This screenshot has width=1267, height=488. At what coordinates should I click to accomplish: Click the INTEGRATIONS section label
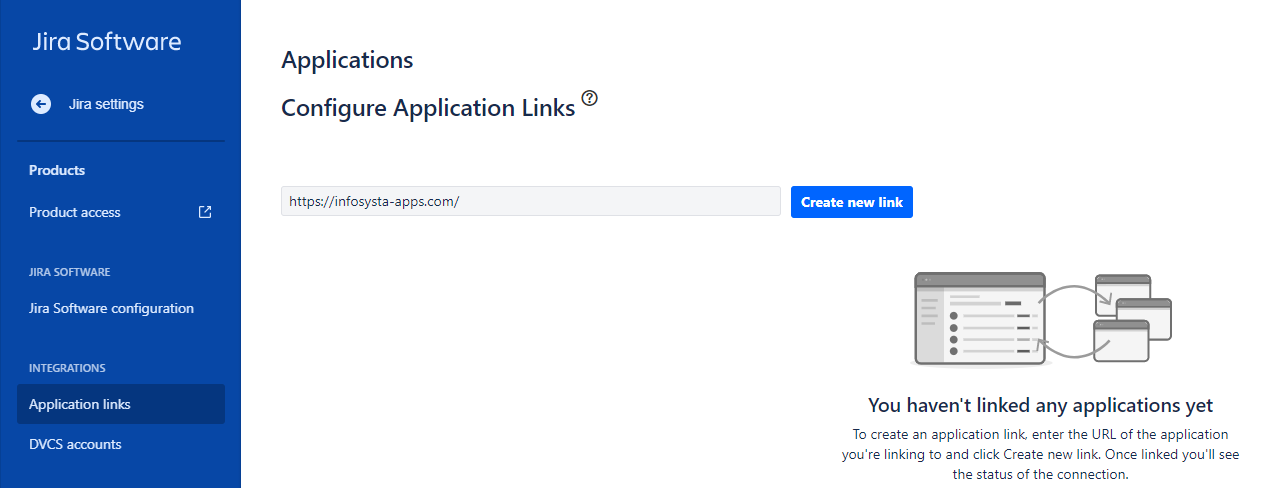67,368
